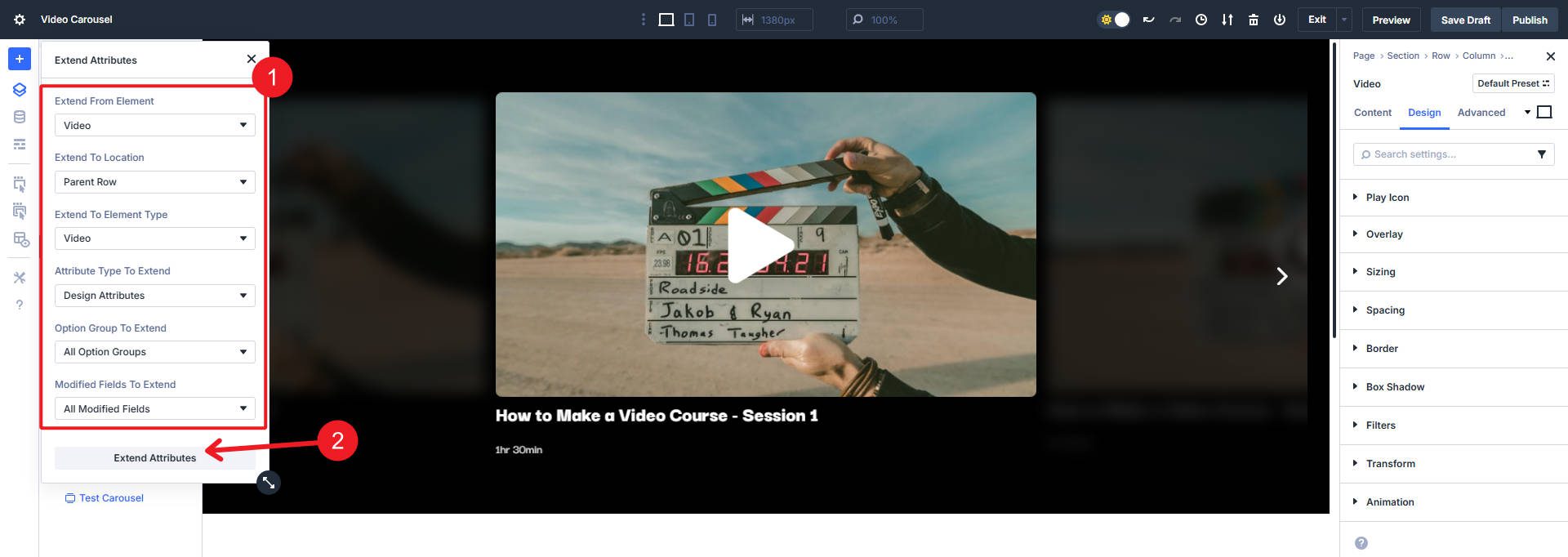Switch to the Advanced tab
The width and height of the screenshot is (1568, 557).
coord(1481,113)
